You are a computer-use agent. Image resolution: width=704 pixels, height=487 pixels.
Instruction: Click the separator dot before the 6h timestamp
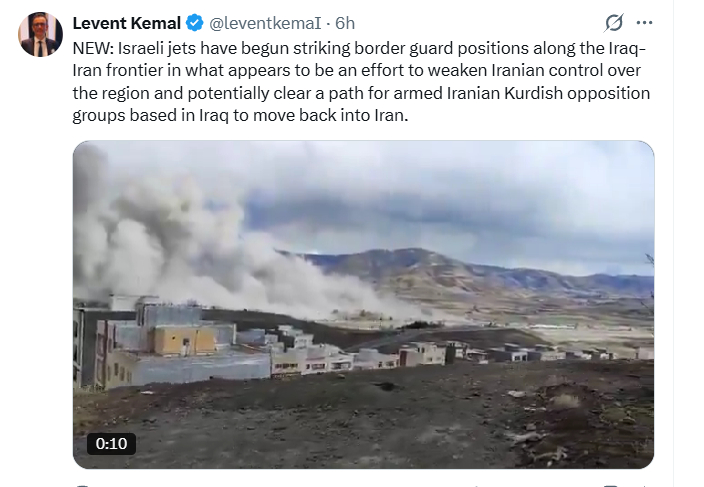[328, 23]
